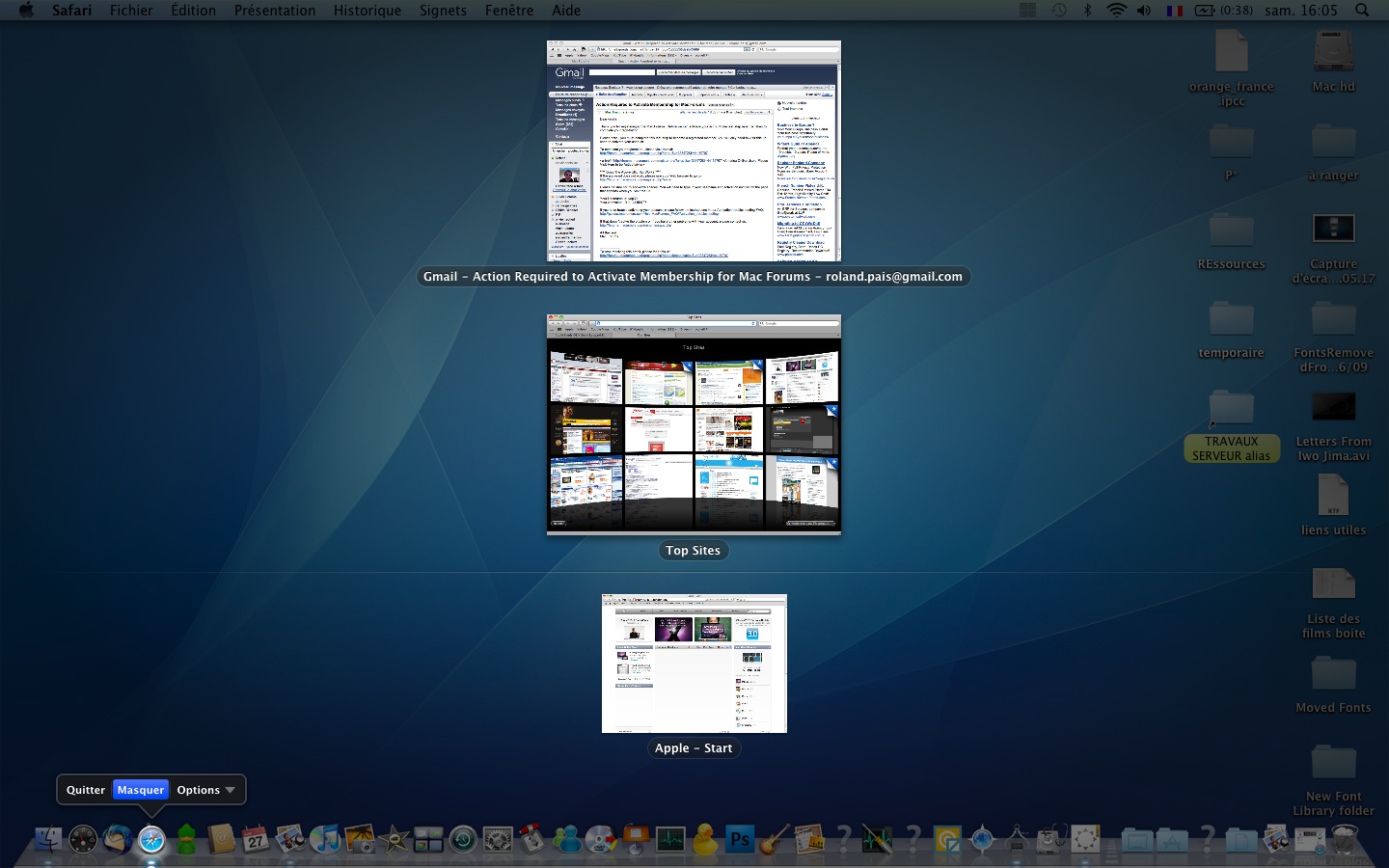This screenshot has width=1389, height=868.
Task: Select the Gmail window thumbnail
Action: click(694, 150)
